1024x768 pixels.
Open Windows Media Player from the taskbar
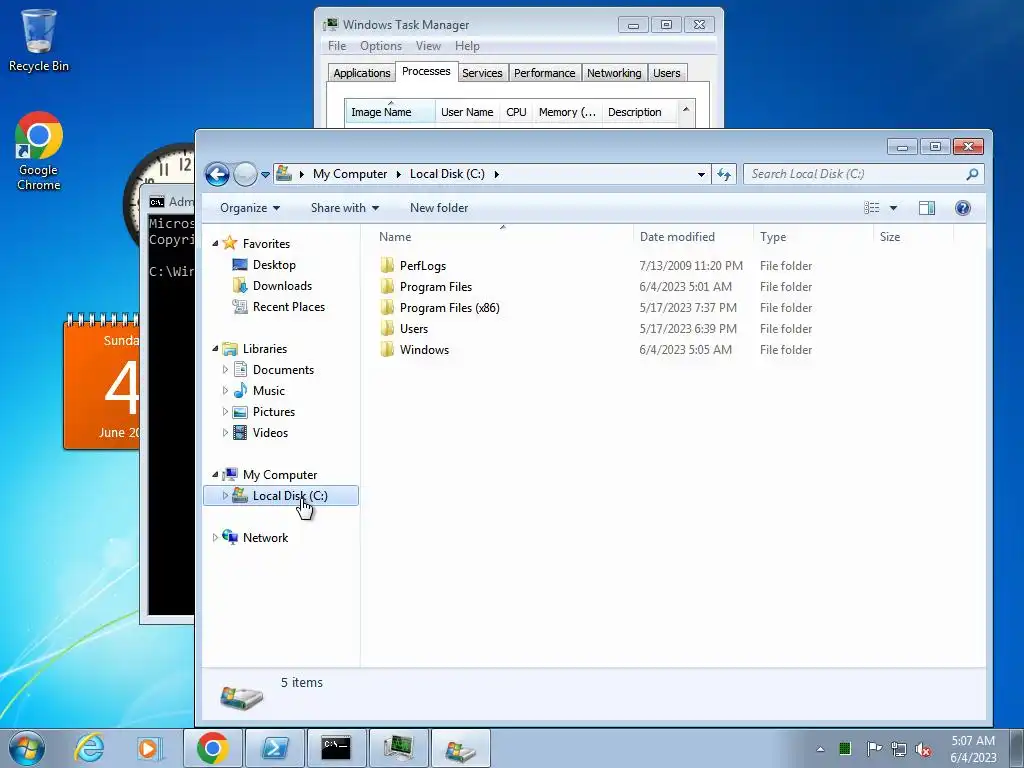coord(149,748)
